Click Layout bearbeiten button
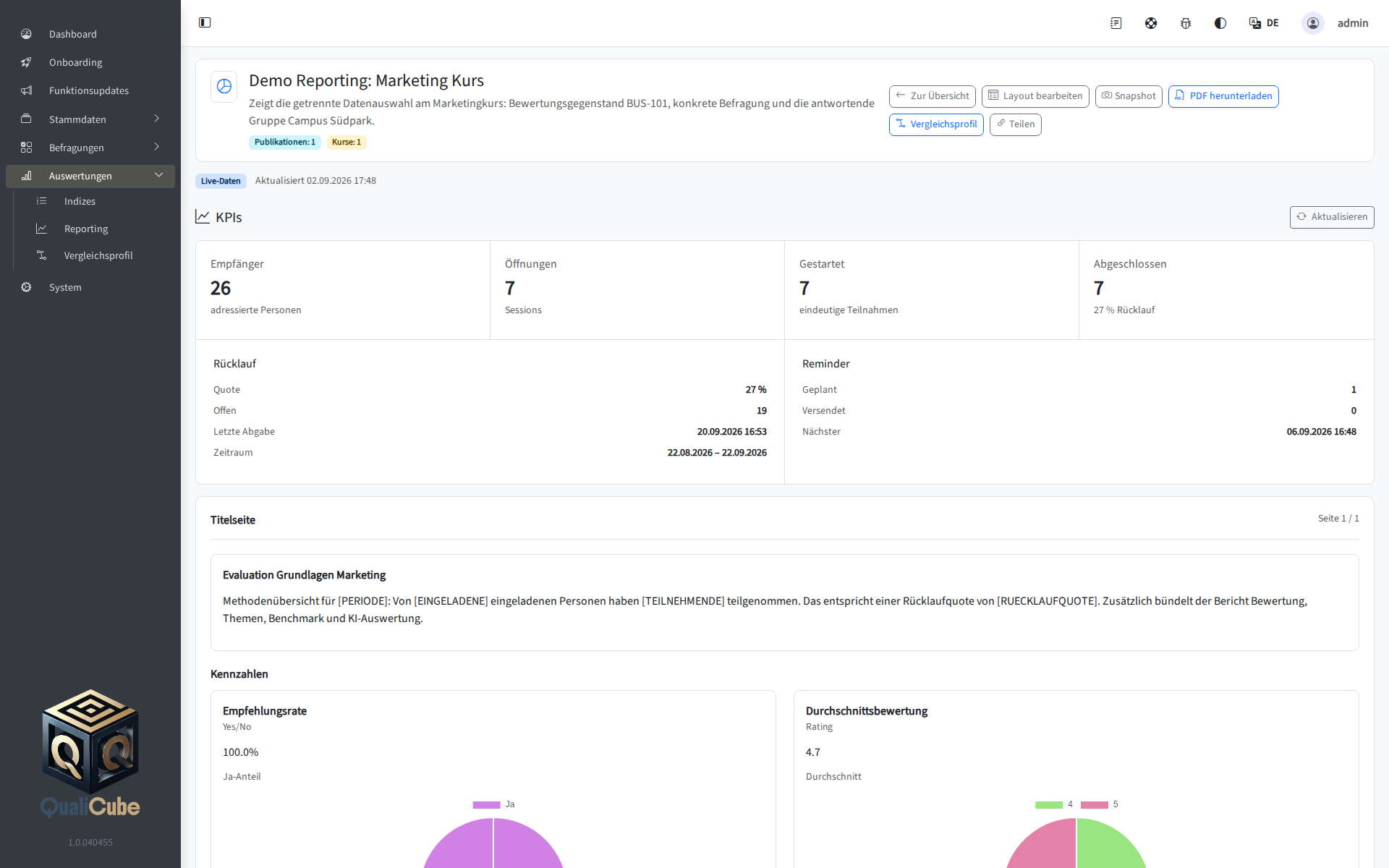 pos(1035,96)
